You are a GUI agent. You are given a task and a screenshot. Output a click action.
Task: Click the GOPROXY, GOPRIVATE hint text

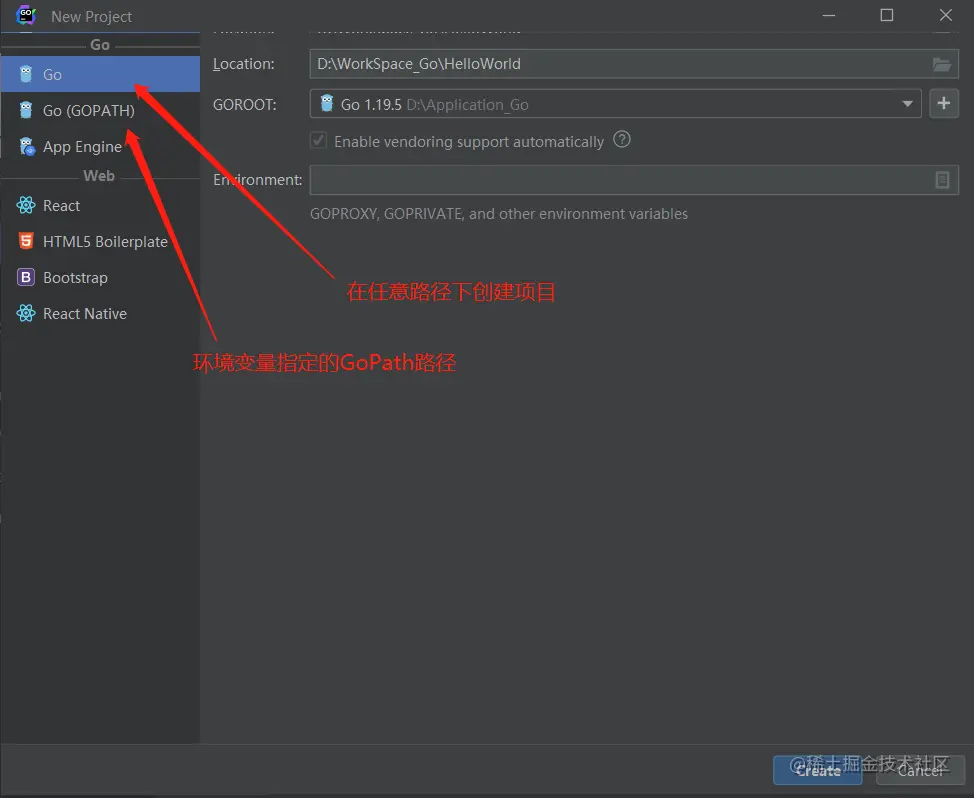click(499, 214)
